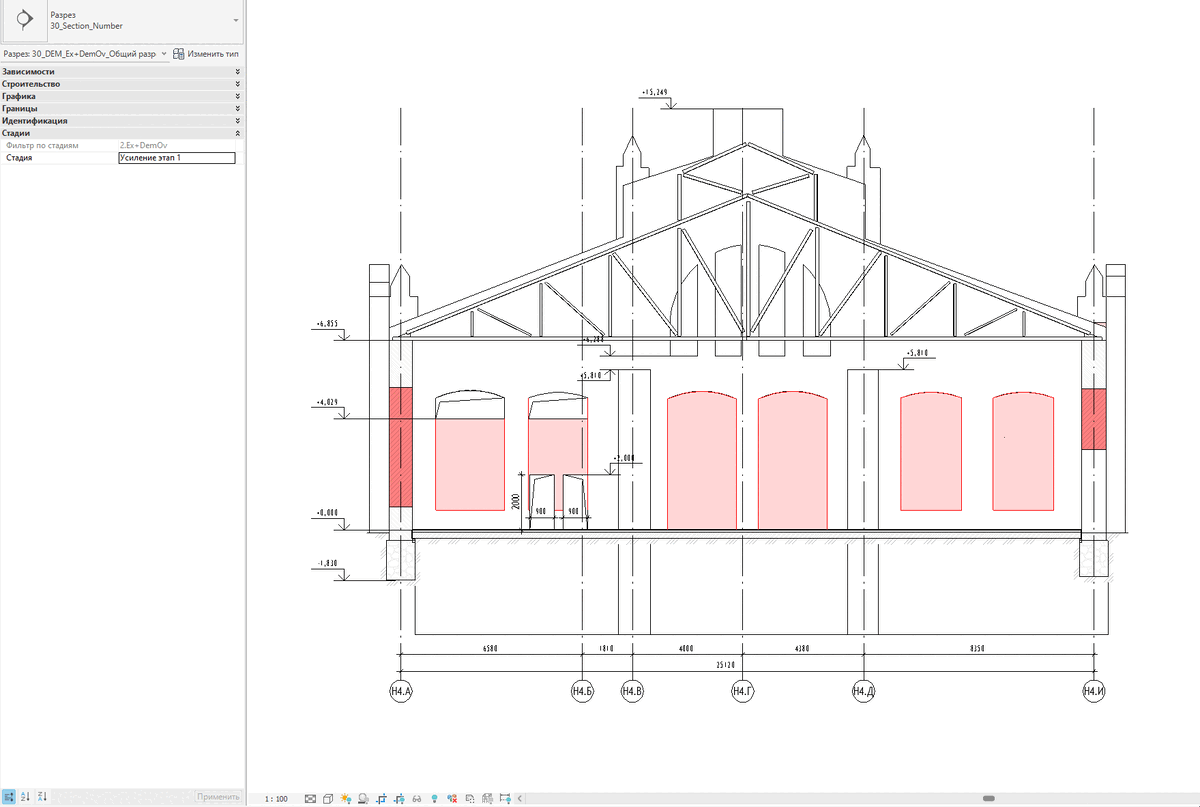Select grid bubble Н4.И
The image size is (1200, 807).
[x=1093, y=691]
